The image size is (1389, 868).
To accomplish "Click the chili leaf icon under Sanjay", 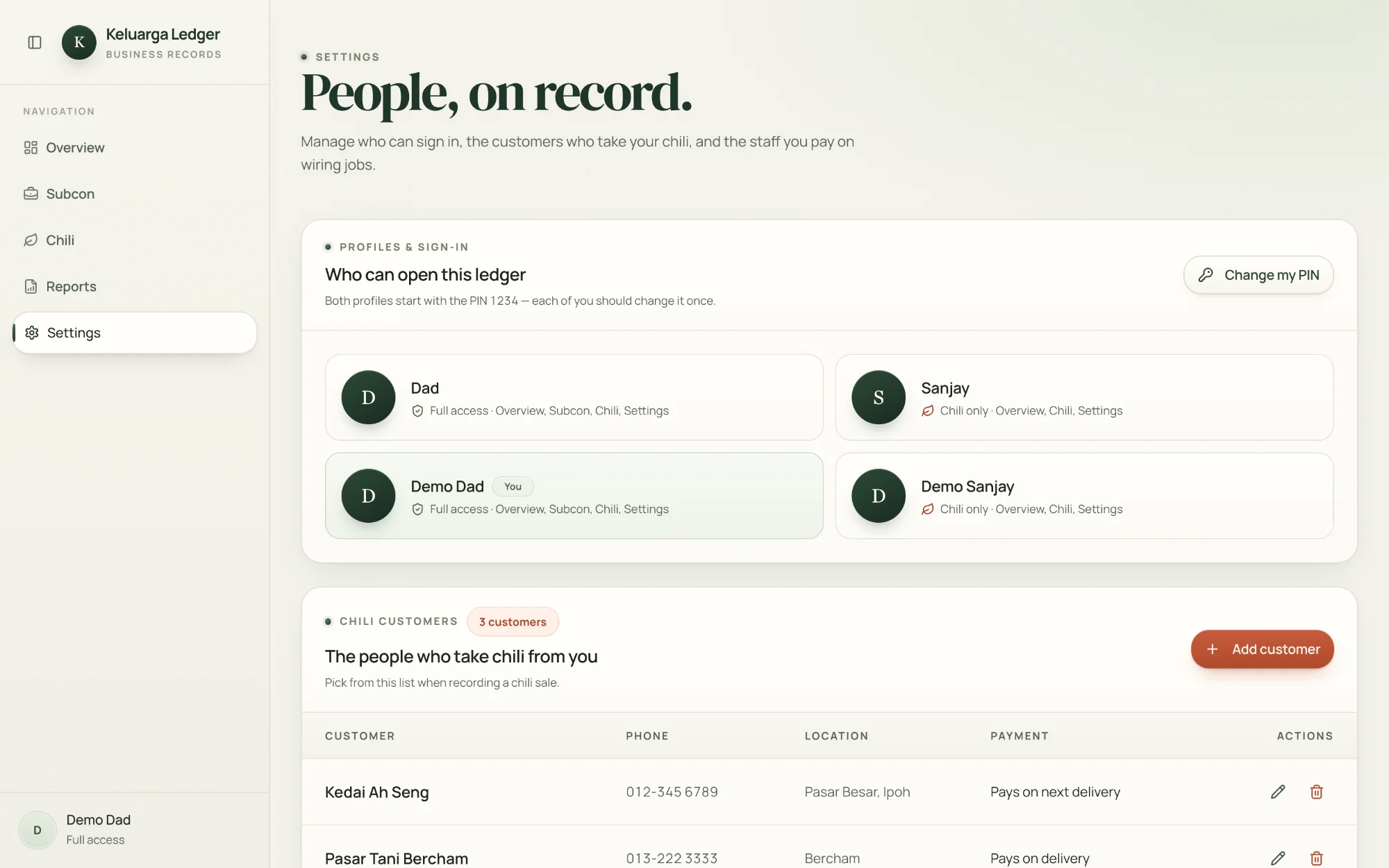I will click(x=928, y=411).
